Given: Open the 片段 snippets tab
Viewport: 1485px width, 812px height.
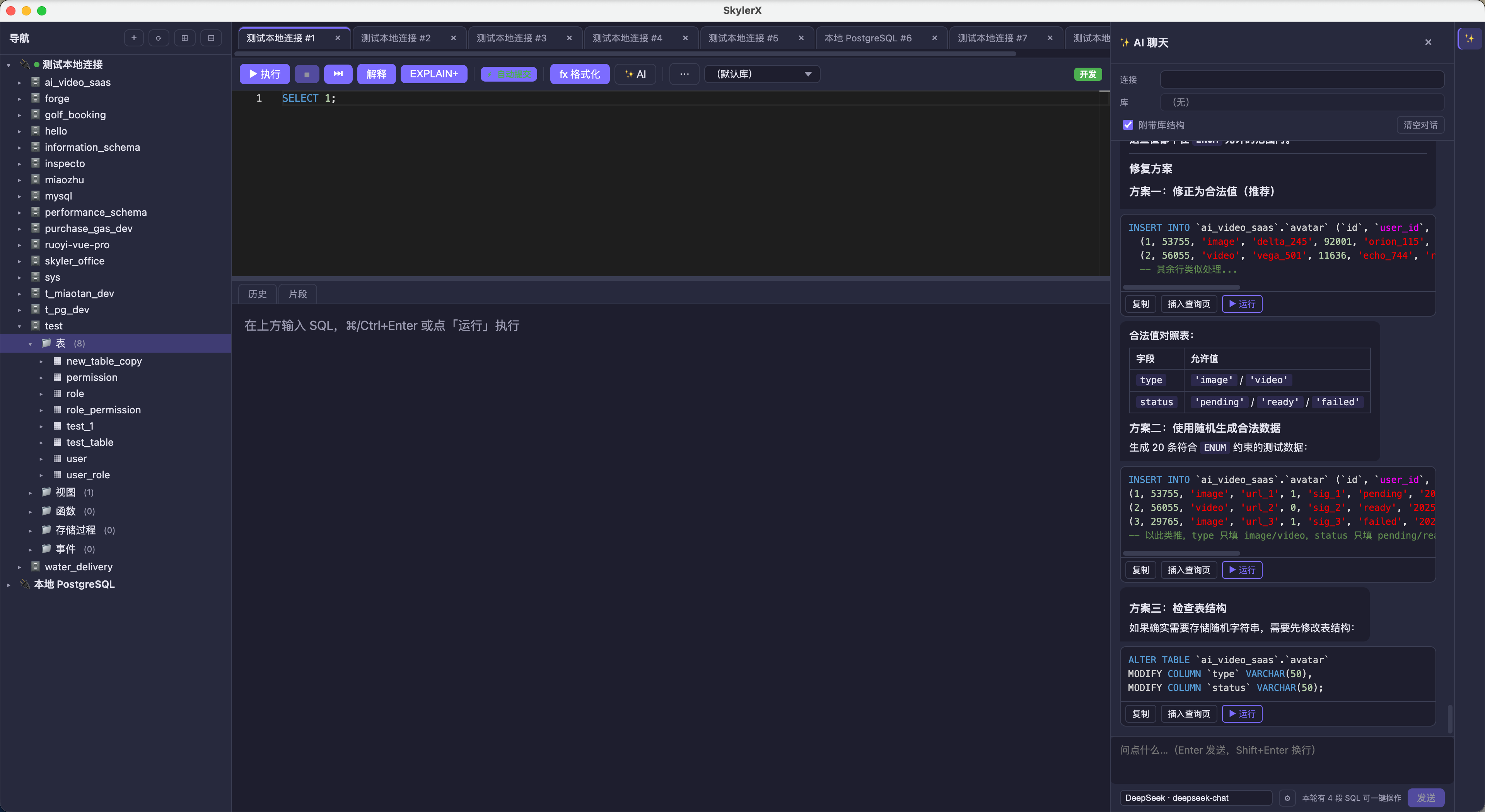Looking at the screenshot, I should [x=297, y=294].
